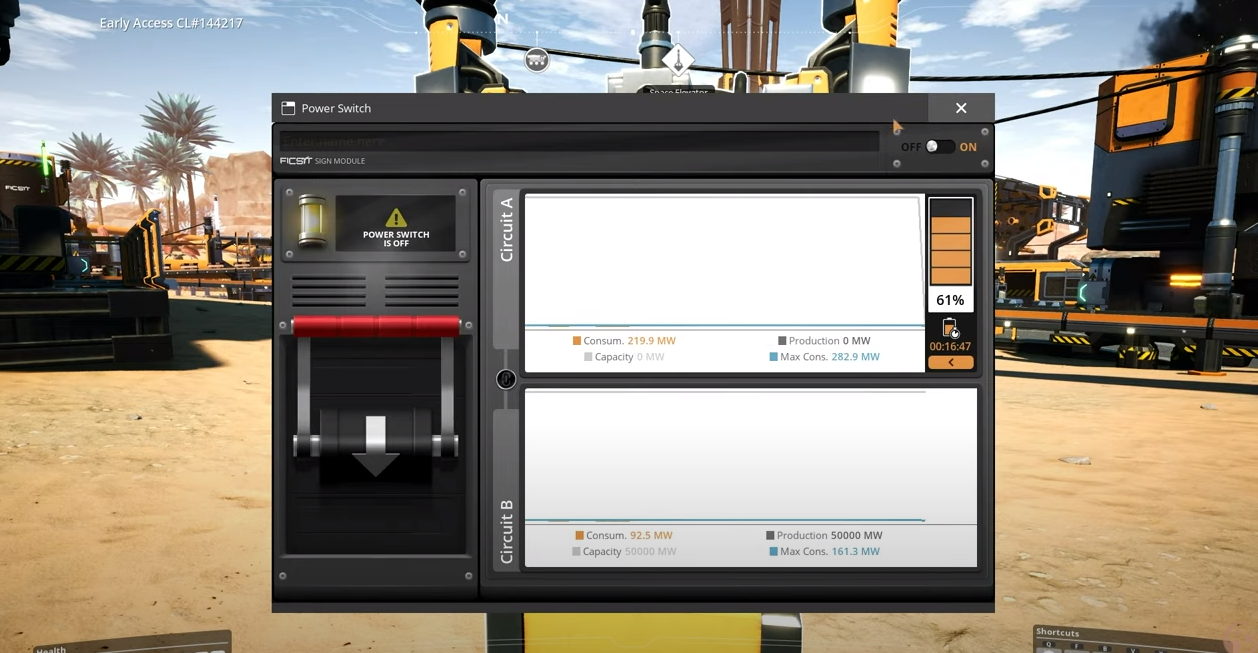Click the Early Access CL#144217 text
Image resolution: width=1258 pixels, height=653 pixels.
[171, 23]
